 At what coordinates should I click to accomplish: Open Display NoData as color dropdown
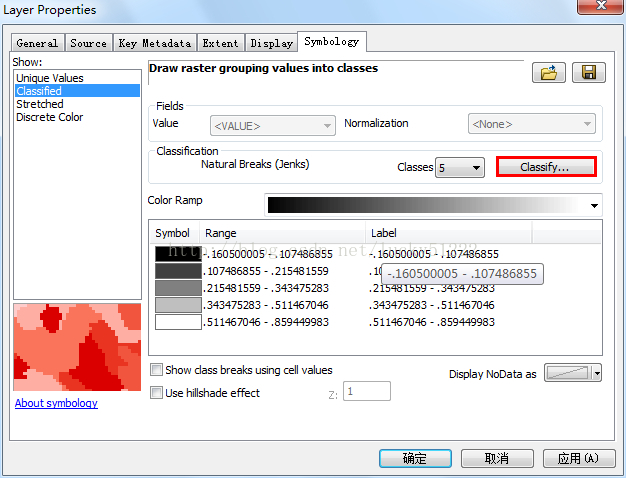(597, 373)
